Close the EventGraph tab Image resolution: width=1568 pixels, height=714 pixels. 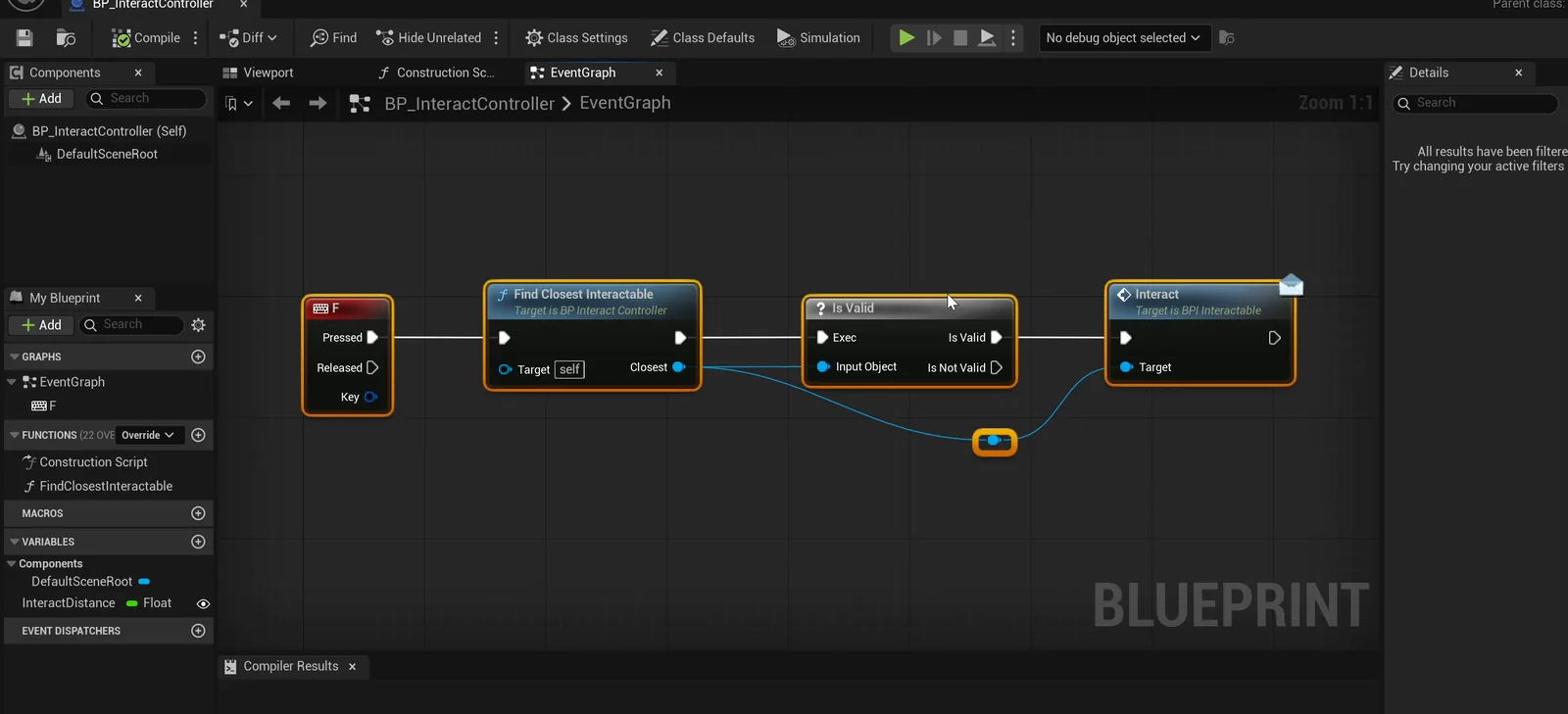tap(660, 72)
